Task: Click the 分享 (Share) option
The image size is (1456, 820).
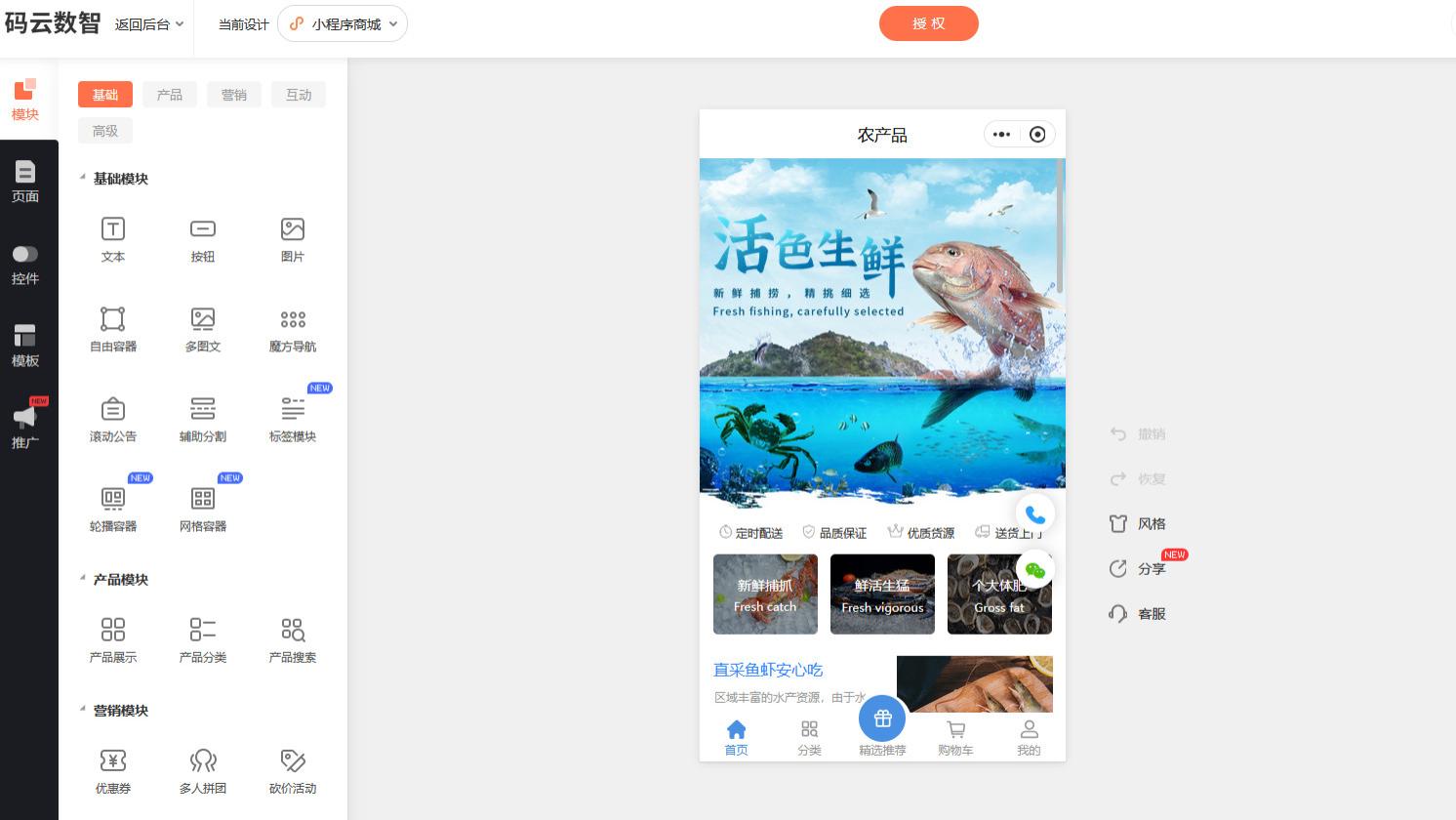Action: tap(1152, 569)
